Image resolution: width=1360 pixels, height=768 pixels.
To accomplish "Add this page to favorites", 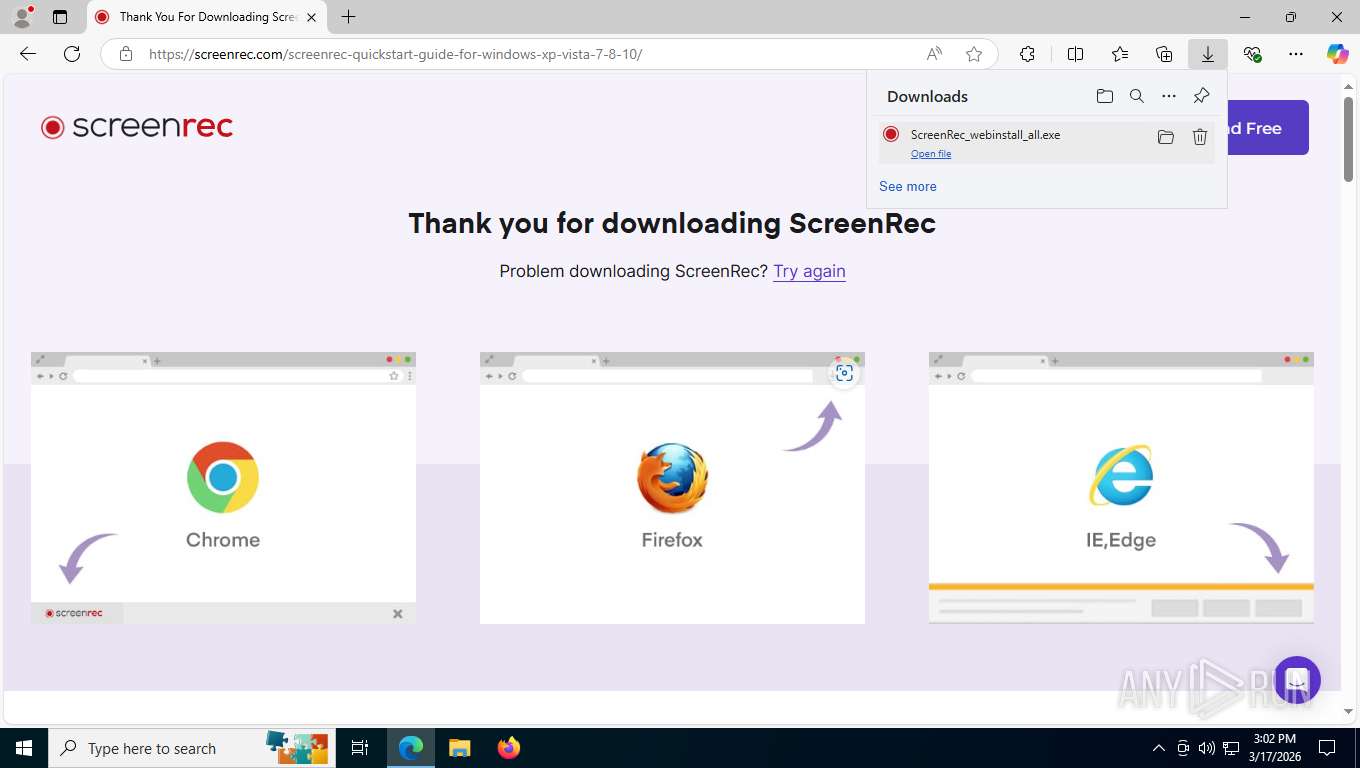I will (974, 54).
